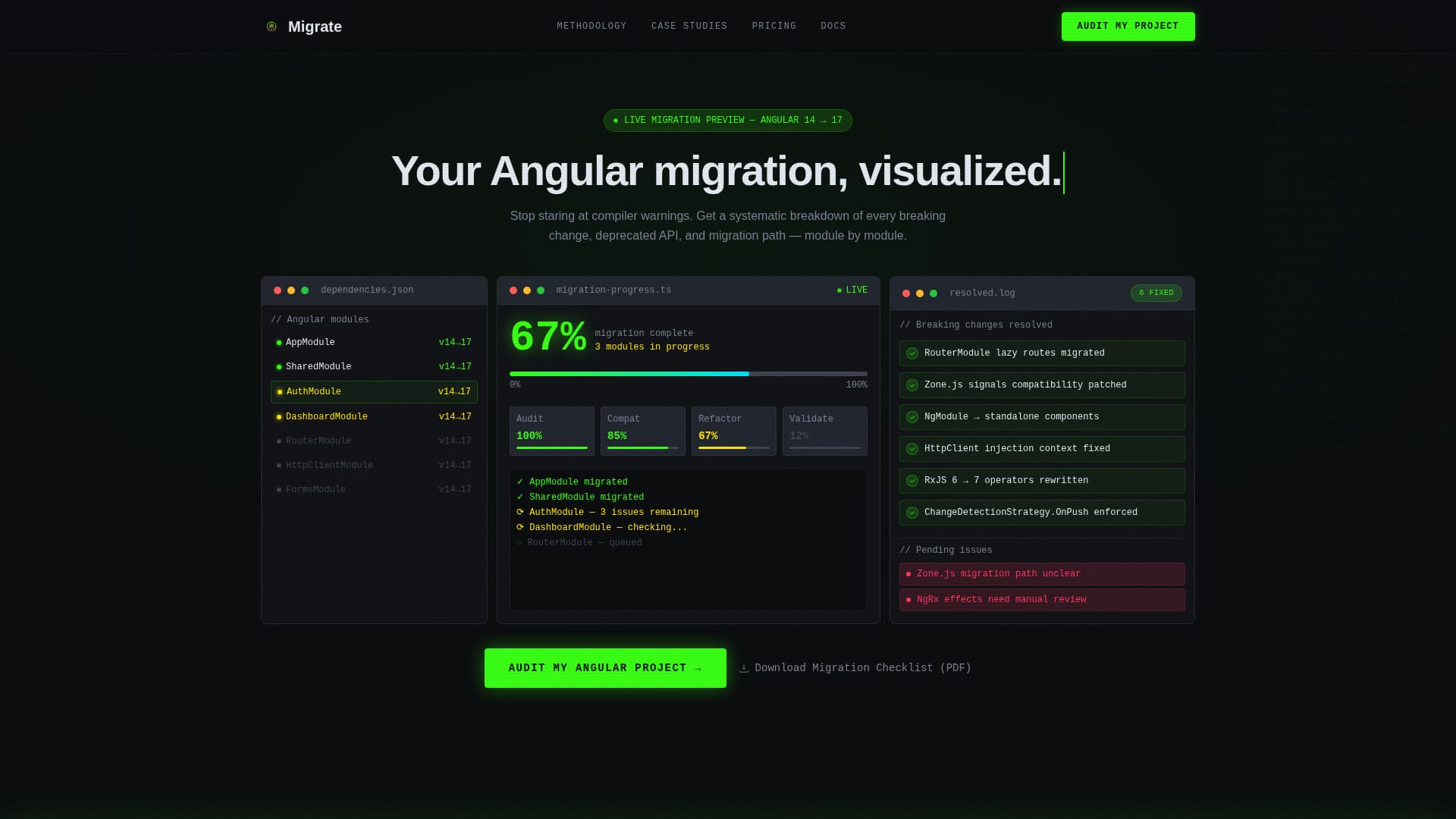This screenshot has width=1456, height=819.
Task: Click 'RouterModule — queued' log line
Action: 579,543
